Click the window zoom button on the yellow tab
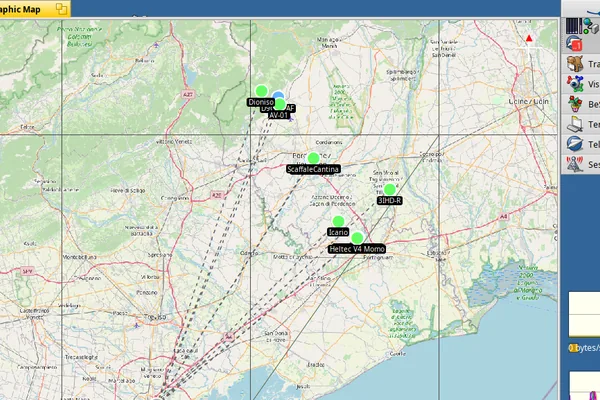Screen dimensions: 600x400 point(61,9)
